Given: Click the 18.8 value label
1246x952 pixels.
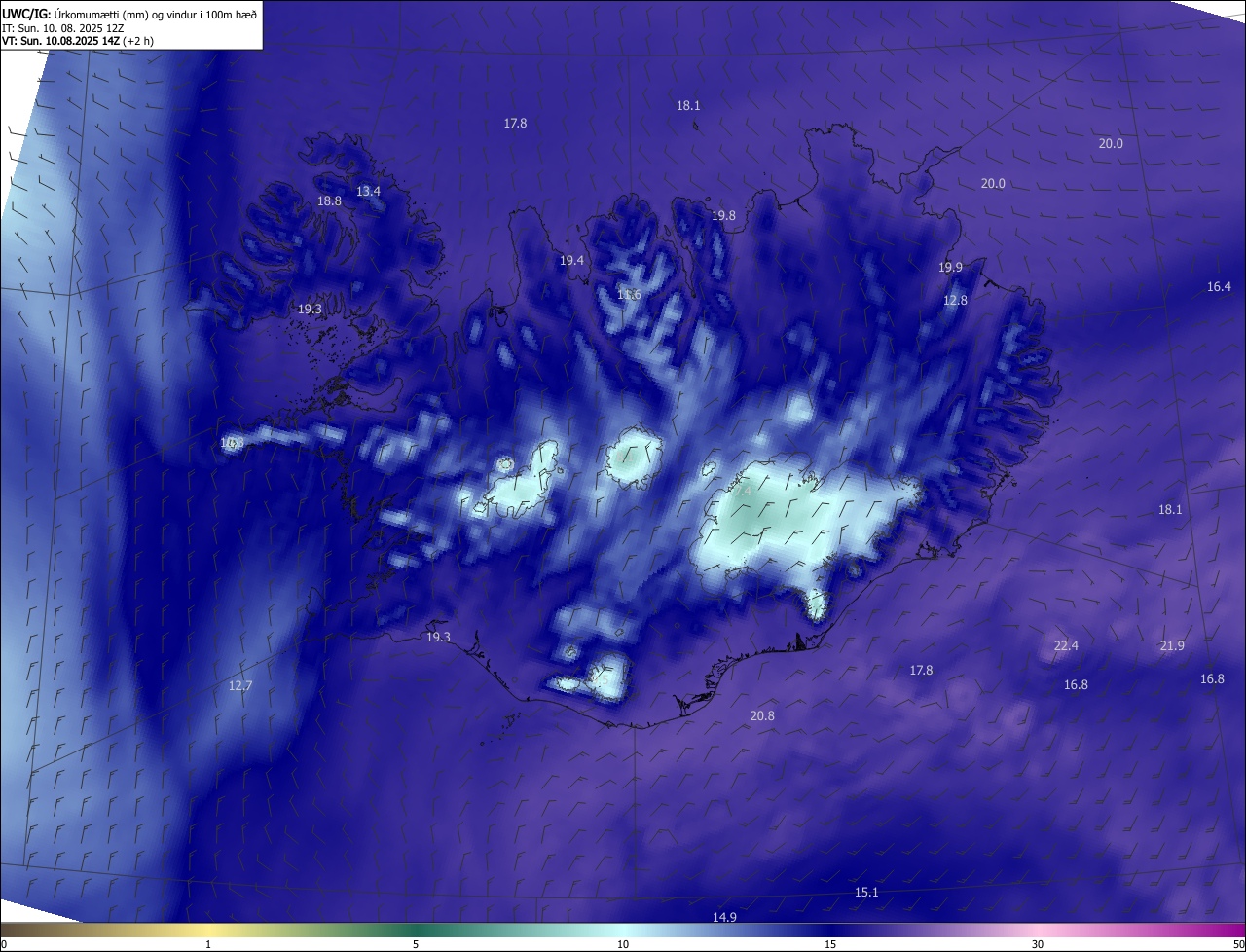Looking at the screenshot, I should pos(329,201).
